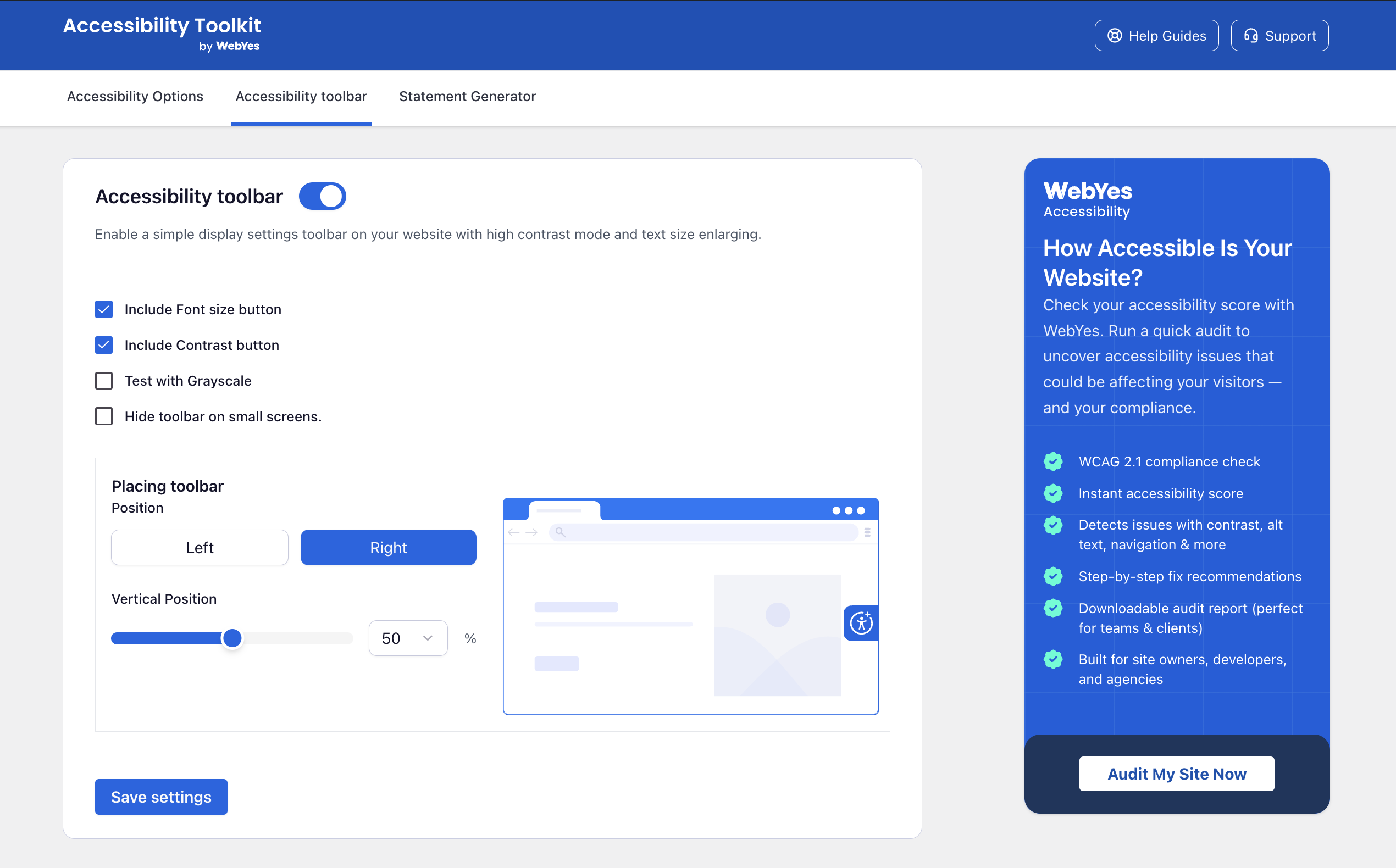Enable Test with Grayscale
The image size is (1396, 868).
104,381
